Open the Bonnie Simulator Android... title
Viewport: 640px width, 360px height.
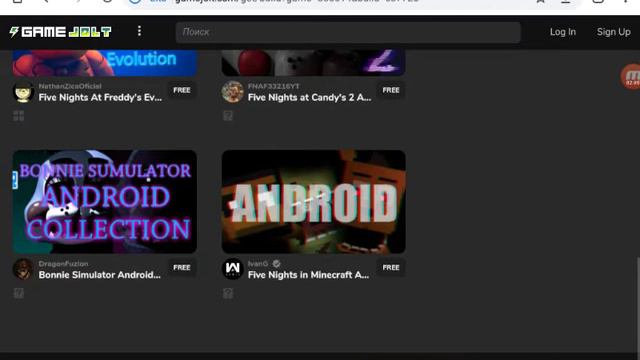[100, 275]
